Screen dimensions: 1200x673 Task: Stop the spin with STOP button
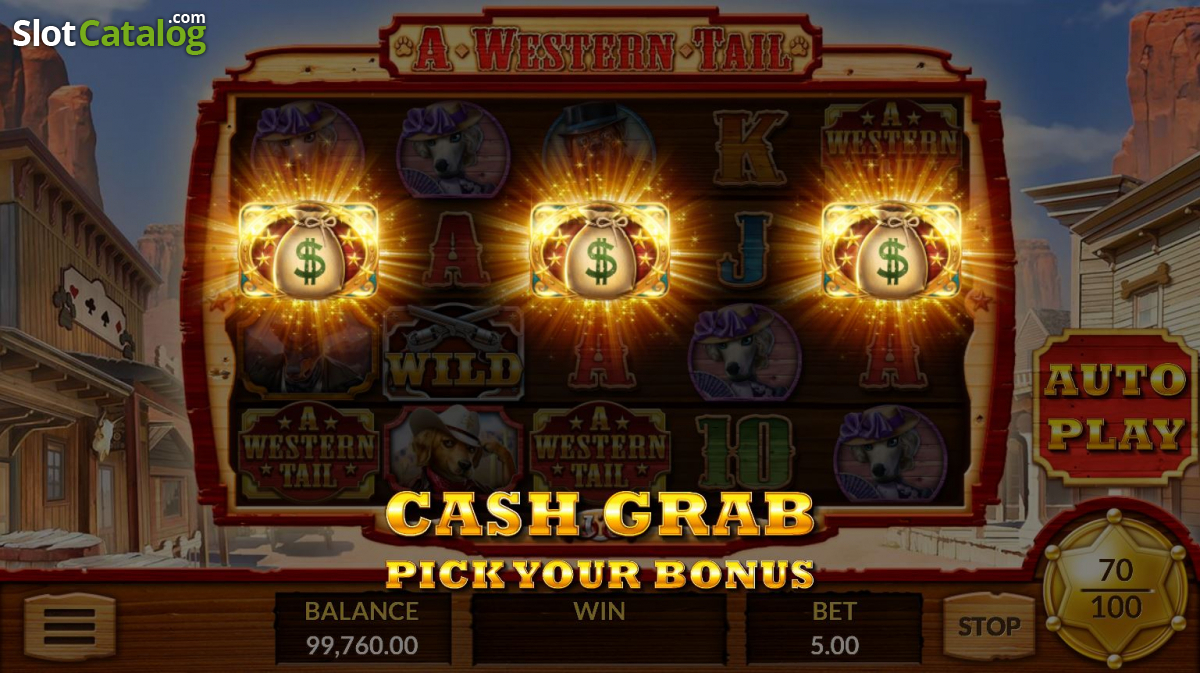[989, 627]
